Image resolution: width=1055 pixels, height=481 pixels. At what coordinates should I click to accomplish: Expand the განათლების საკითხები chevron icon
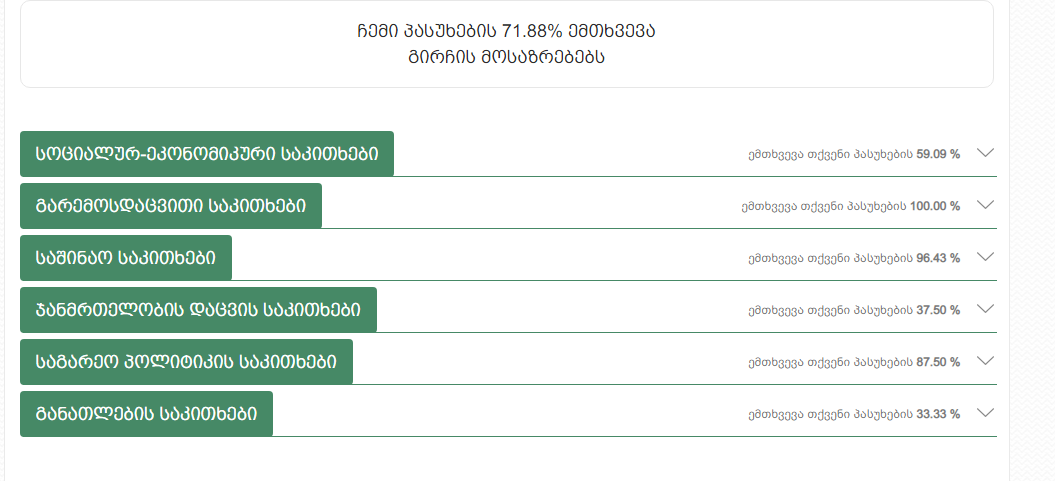point(985,413)
